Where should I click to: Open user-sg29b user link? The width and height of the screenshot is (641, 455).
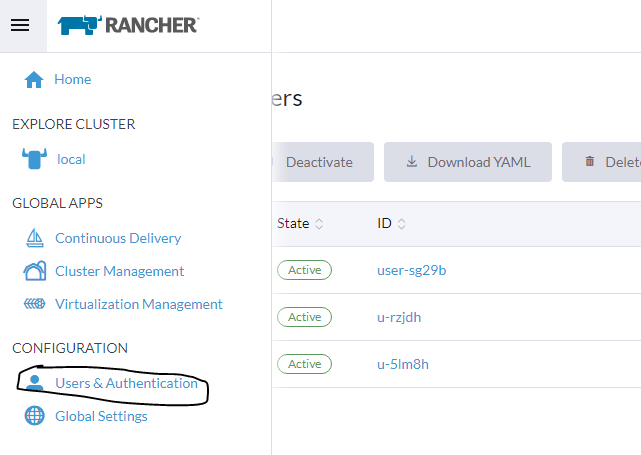(411, 270)
